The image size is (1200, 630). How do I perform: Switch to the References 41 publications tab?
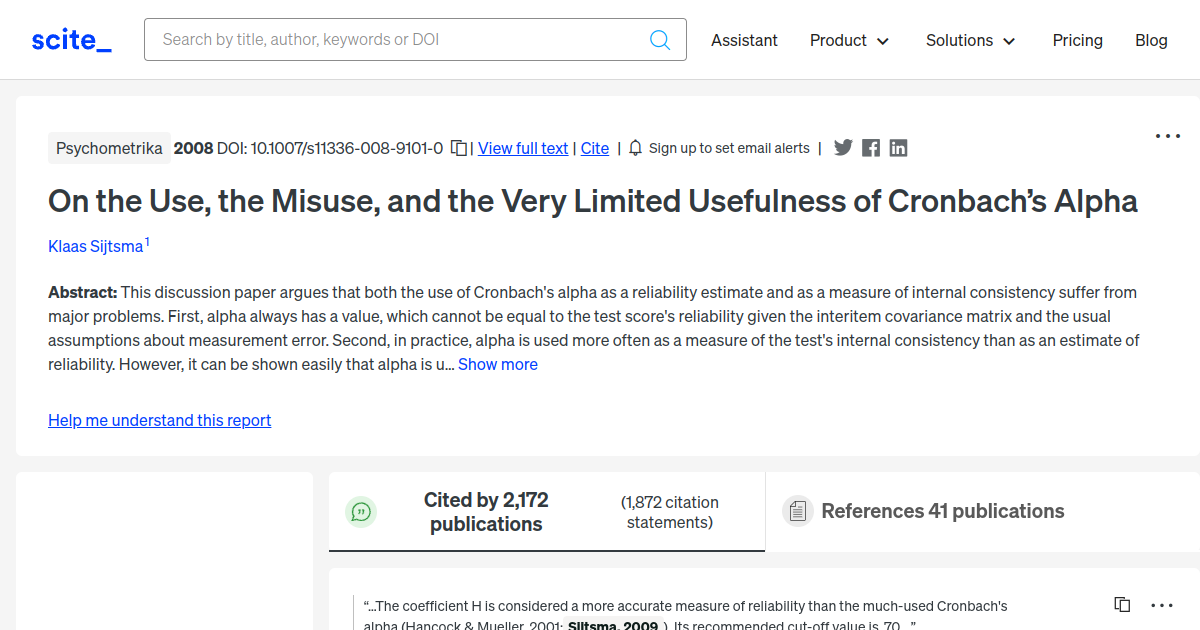point(943,510)
